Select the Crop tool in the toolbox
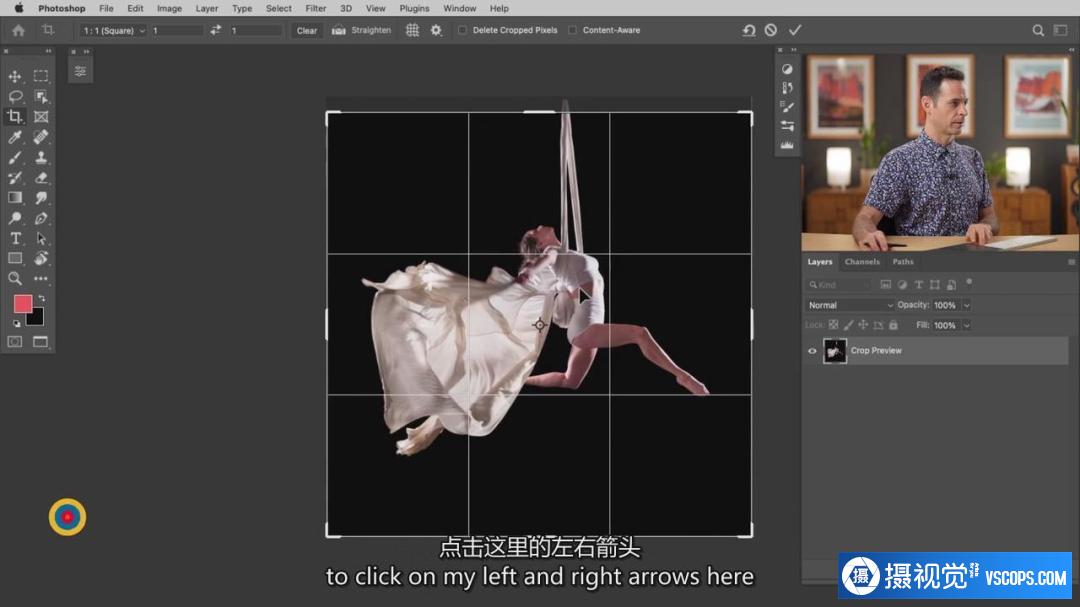The width and height of the screenshot is (1080, 607). click(x=14, y=116)
